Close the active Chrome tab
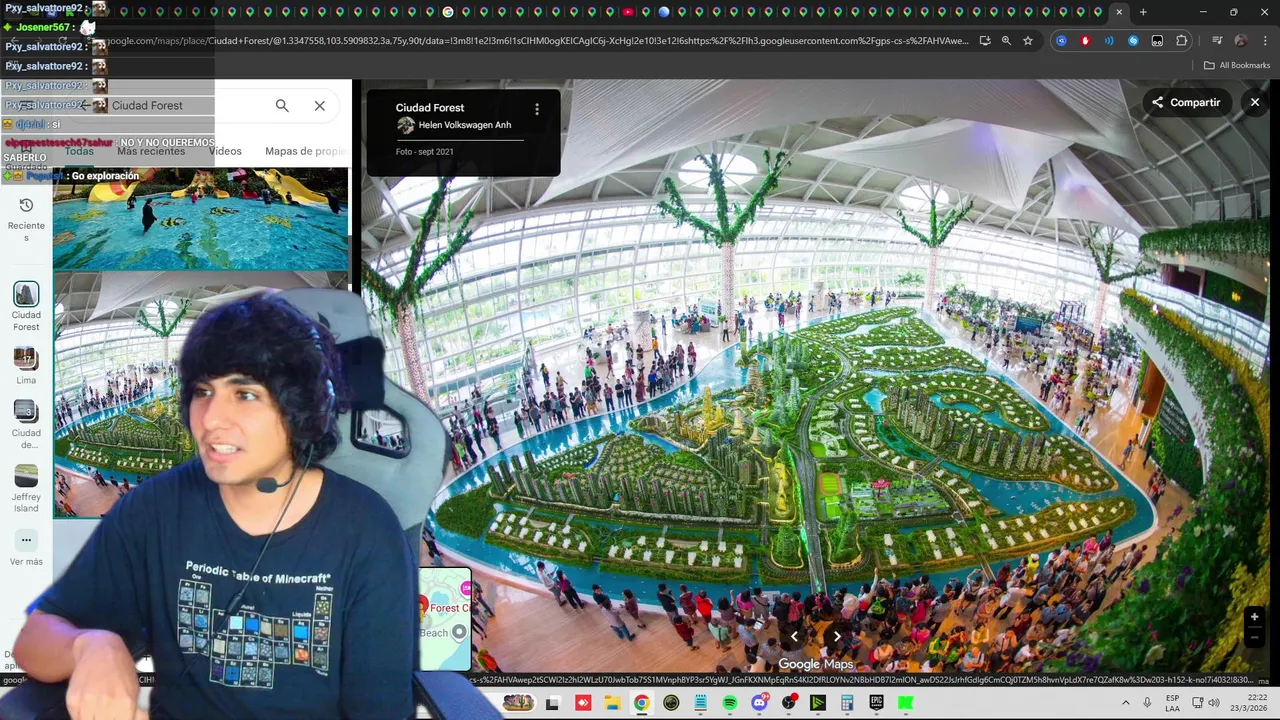This screenshot has width=1280, height=720. click(x=1119, y=12)
